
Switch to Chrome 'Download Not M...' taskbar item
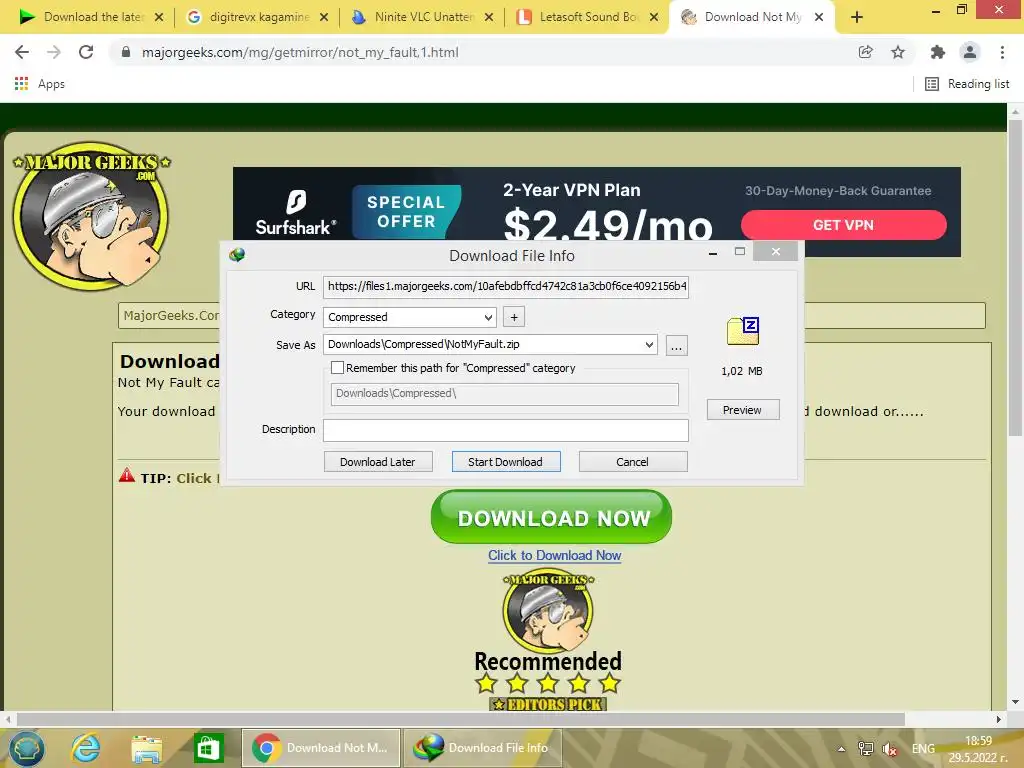tap(321, 748)
